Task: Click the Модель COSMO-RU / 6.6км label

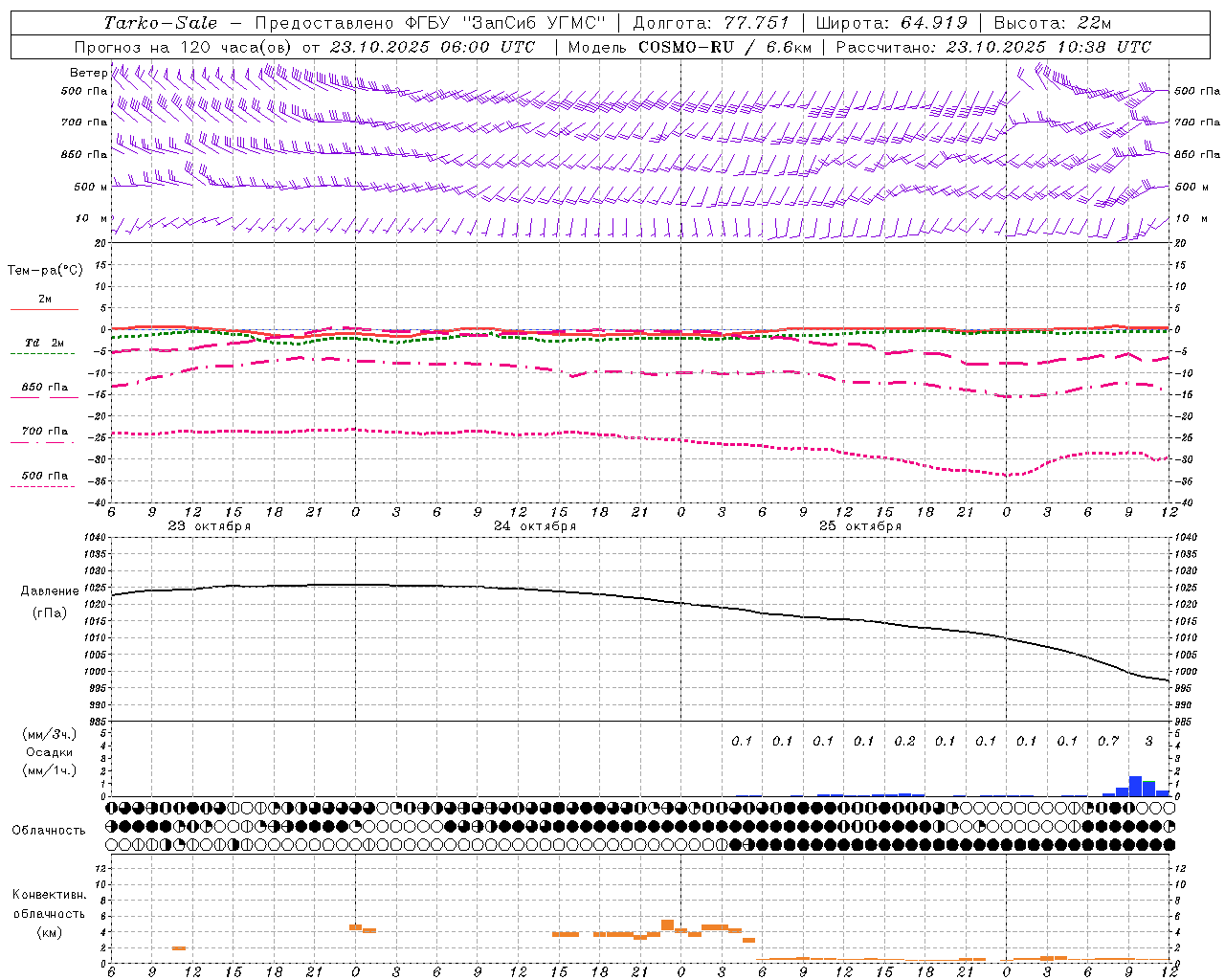Action: pyautogui.click(x=689, y=47)
